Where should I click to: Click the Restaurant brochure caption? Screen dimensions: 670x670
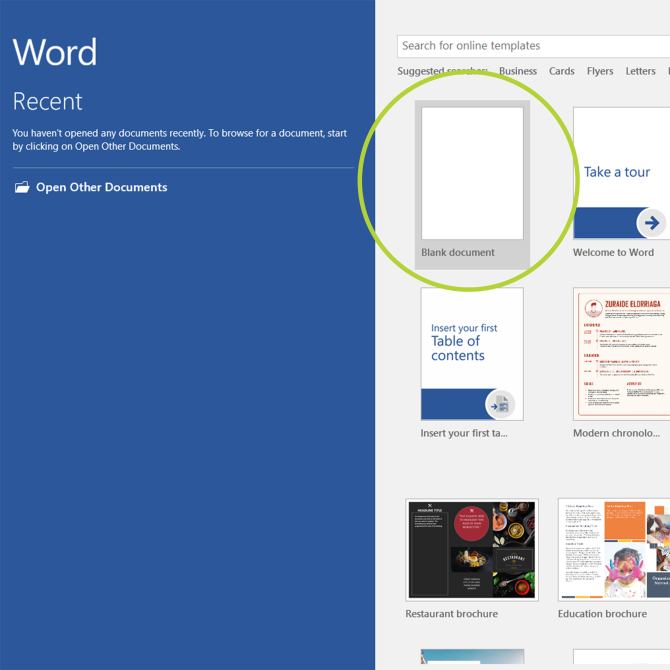tap(452, 614)
